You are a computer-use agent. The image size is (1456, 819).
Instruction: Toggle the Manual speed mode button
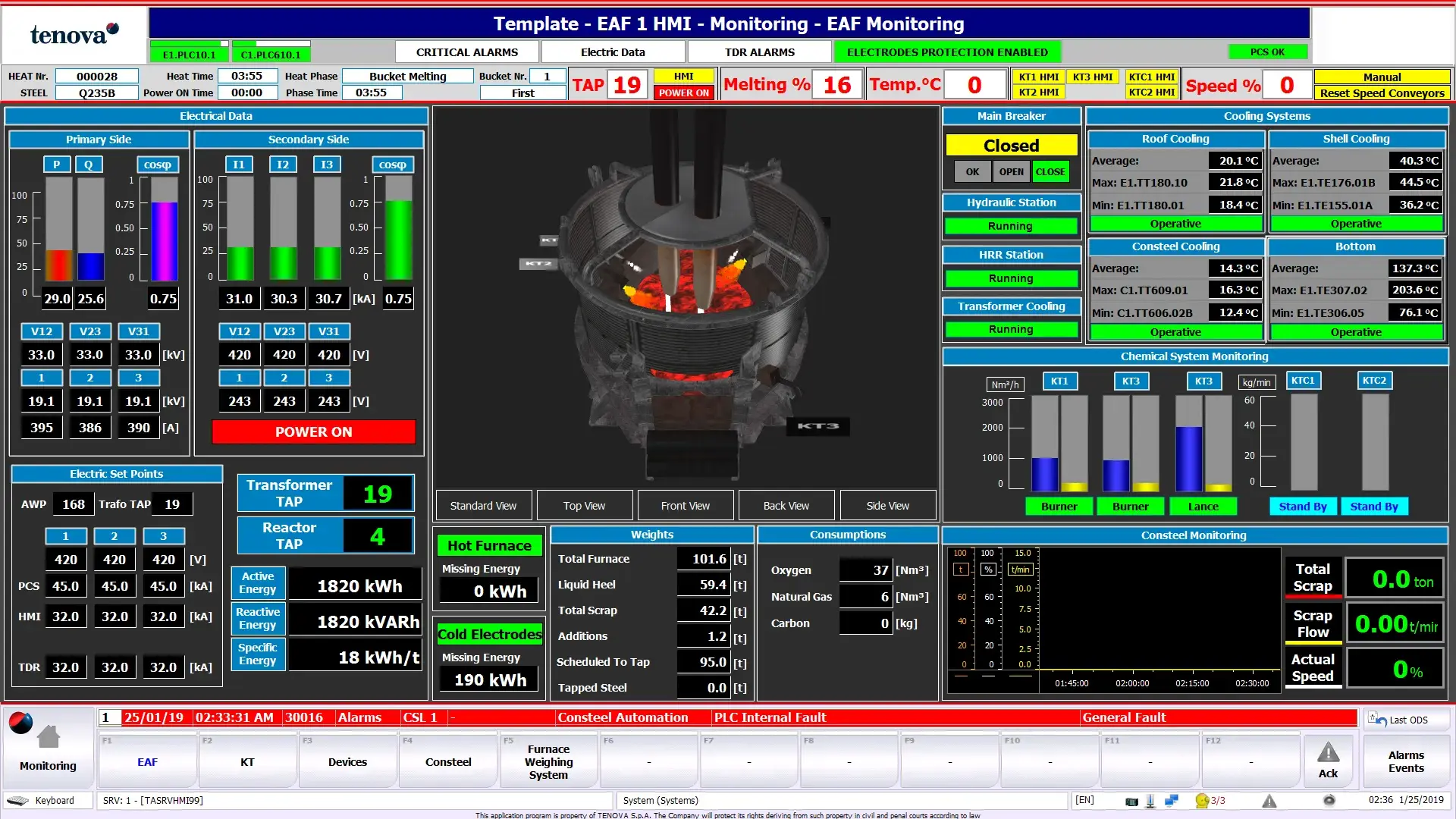(1382, 77)
